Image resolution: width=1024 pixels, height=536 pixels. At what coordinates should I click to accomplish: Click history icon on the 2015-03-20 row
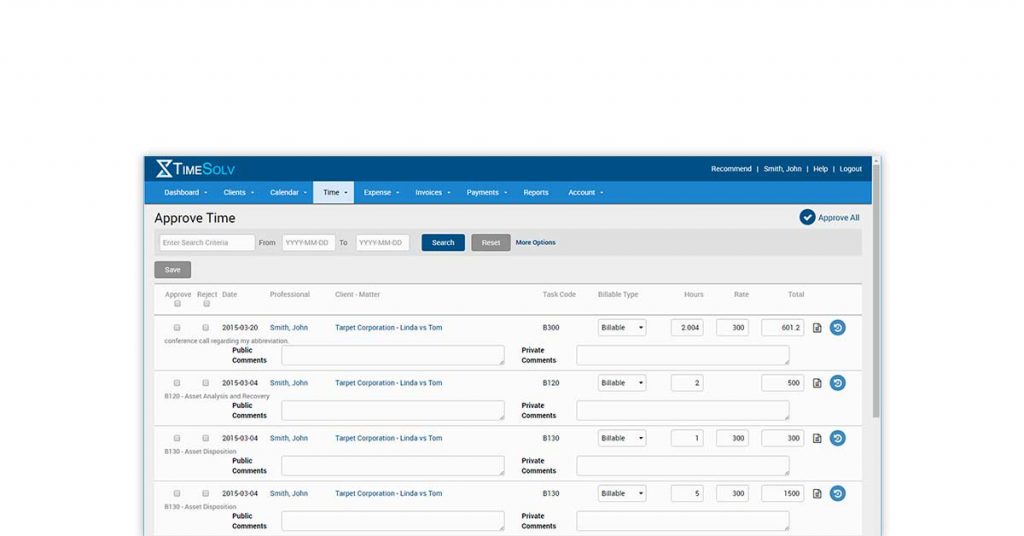click(838, 327)
